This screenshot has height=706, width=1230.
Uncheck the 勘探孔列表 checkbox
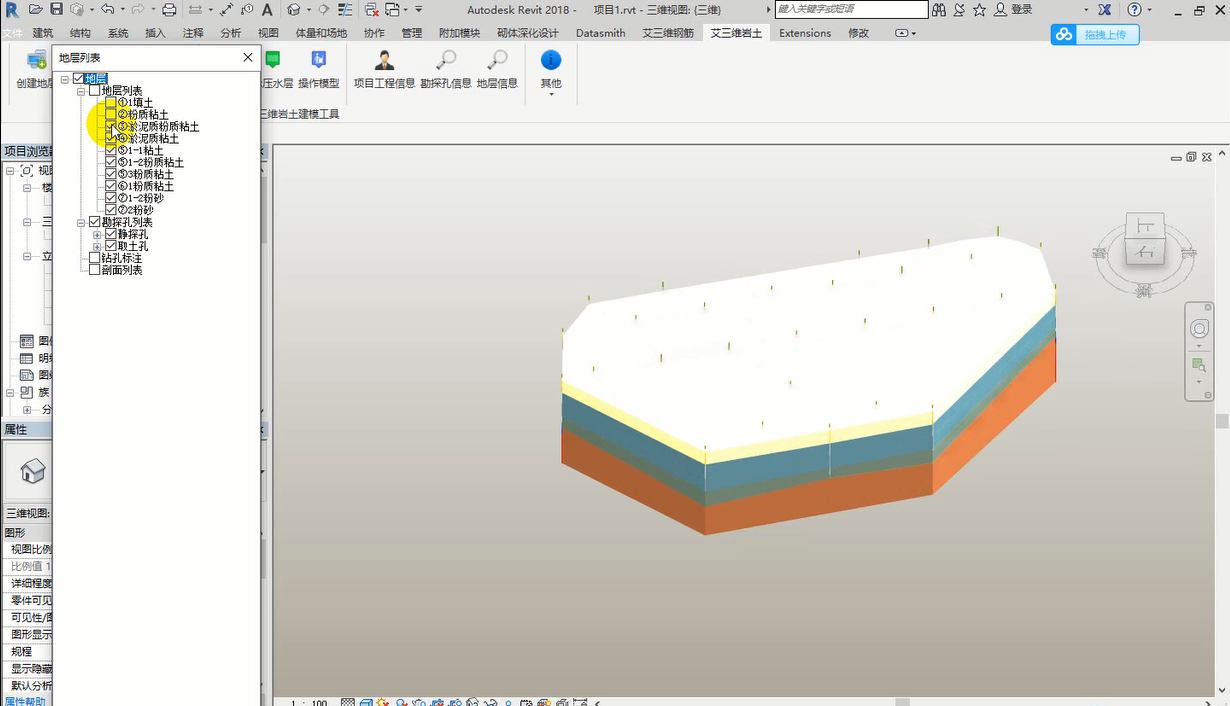point(95,222)
